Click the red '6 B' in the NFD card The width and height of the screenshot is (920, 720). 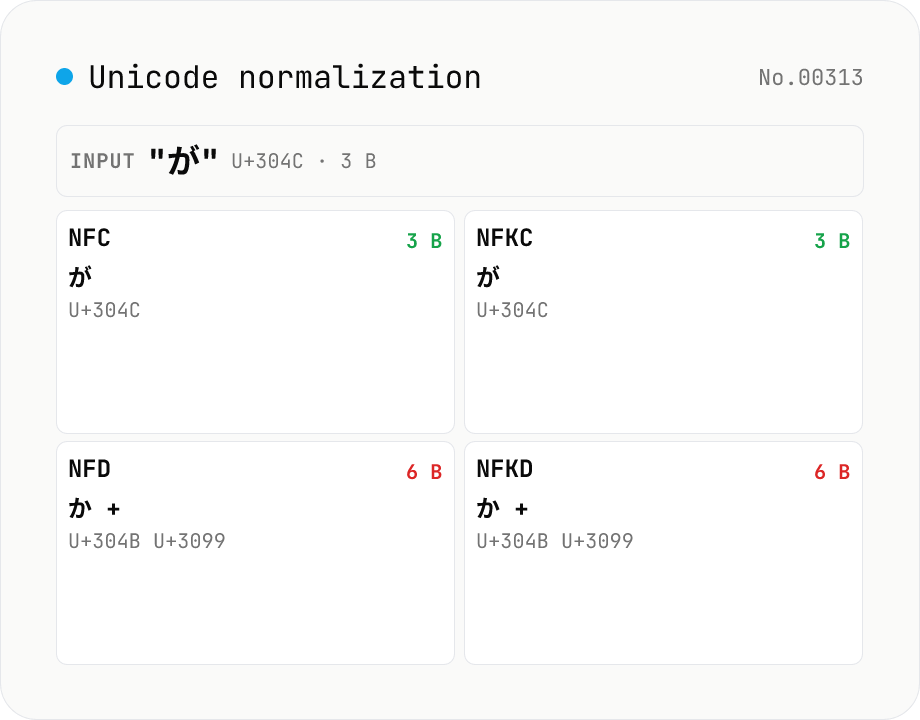(424, 472)
